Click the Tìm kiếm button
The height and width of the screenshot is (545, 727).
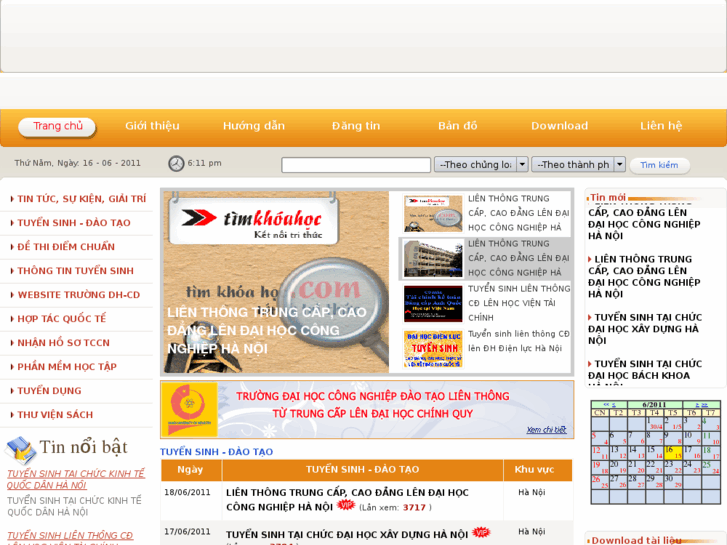[659, 165]
